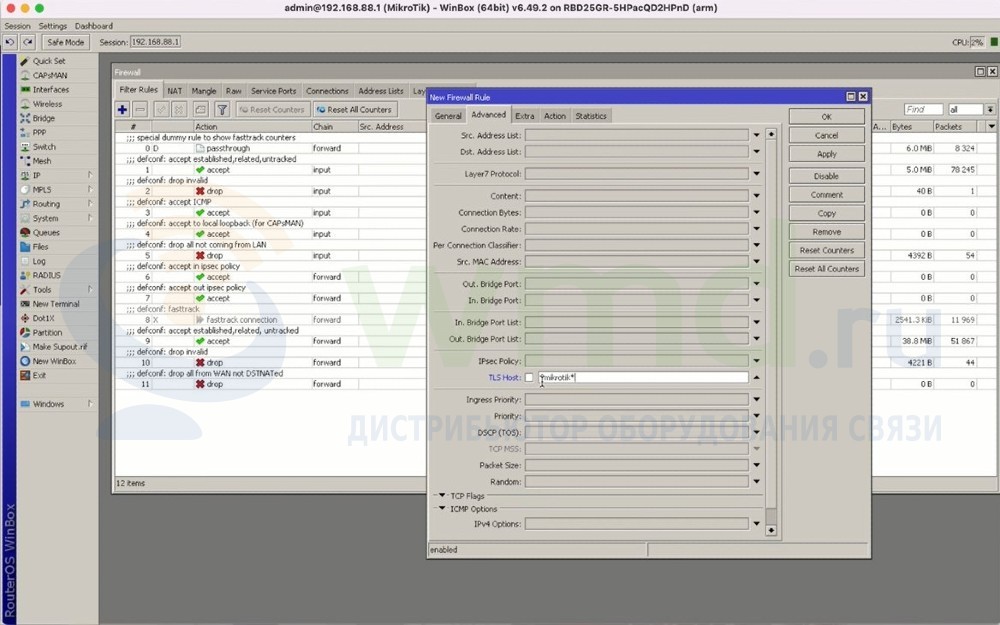Expand the TCP Flags section
This screenshot has height=625, width=1000.
441,496
